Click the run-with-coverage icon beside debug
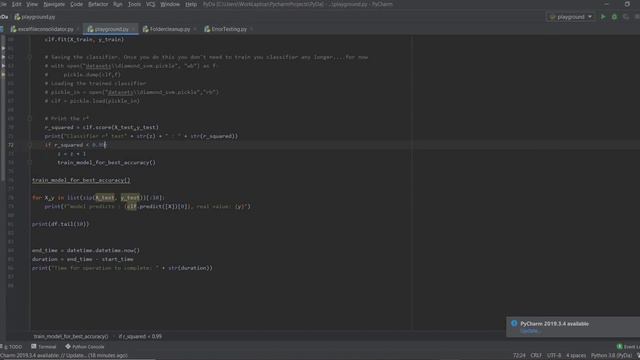 (626, 17)
